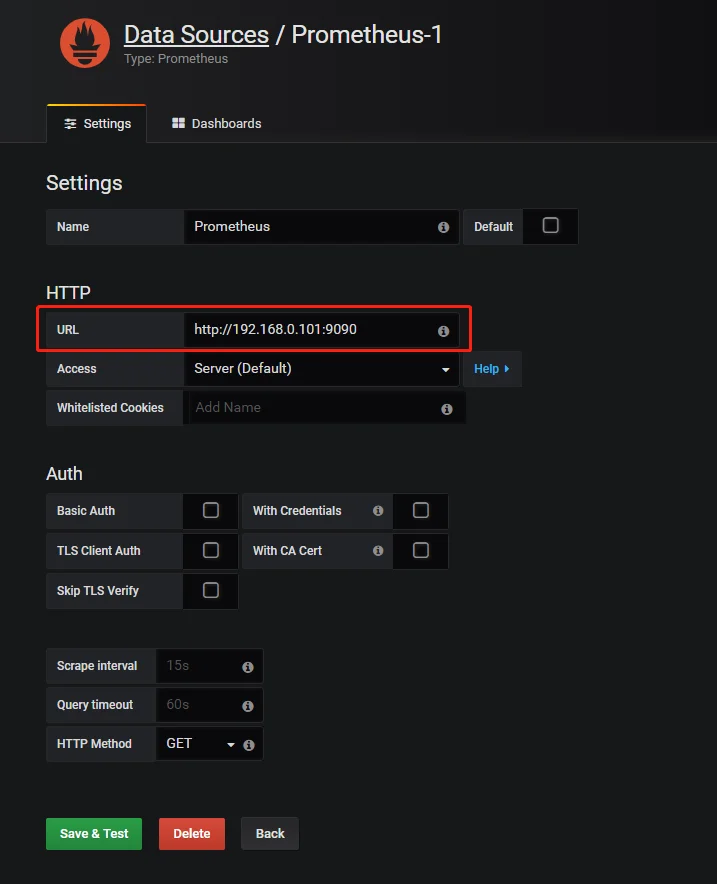Enable the With CA Cert checkbox
The width and height of the screenshot is (717, 884).
click(421, 550)
